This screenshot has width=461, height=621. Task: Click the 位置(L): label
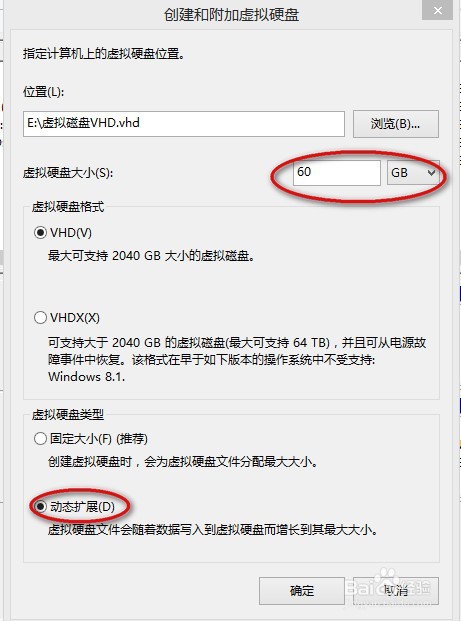44,92
